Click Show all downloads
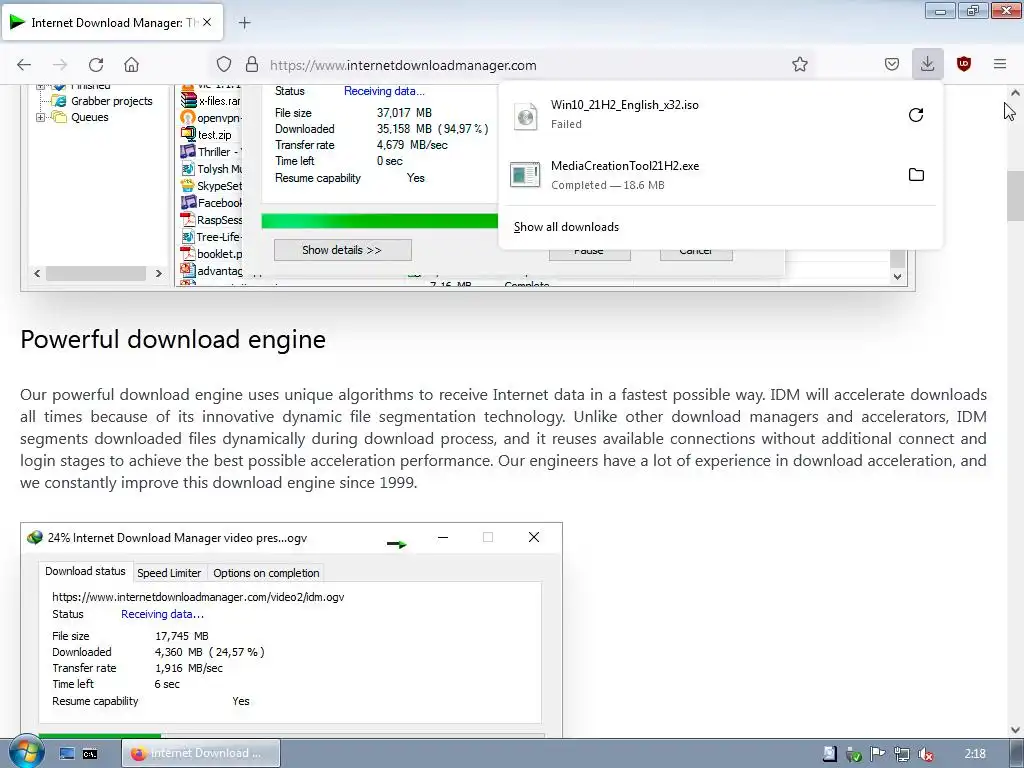Screen dimensions: 1024x768 (566, 227)
